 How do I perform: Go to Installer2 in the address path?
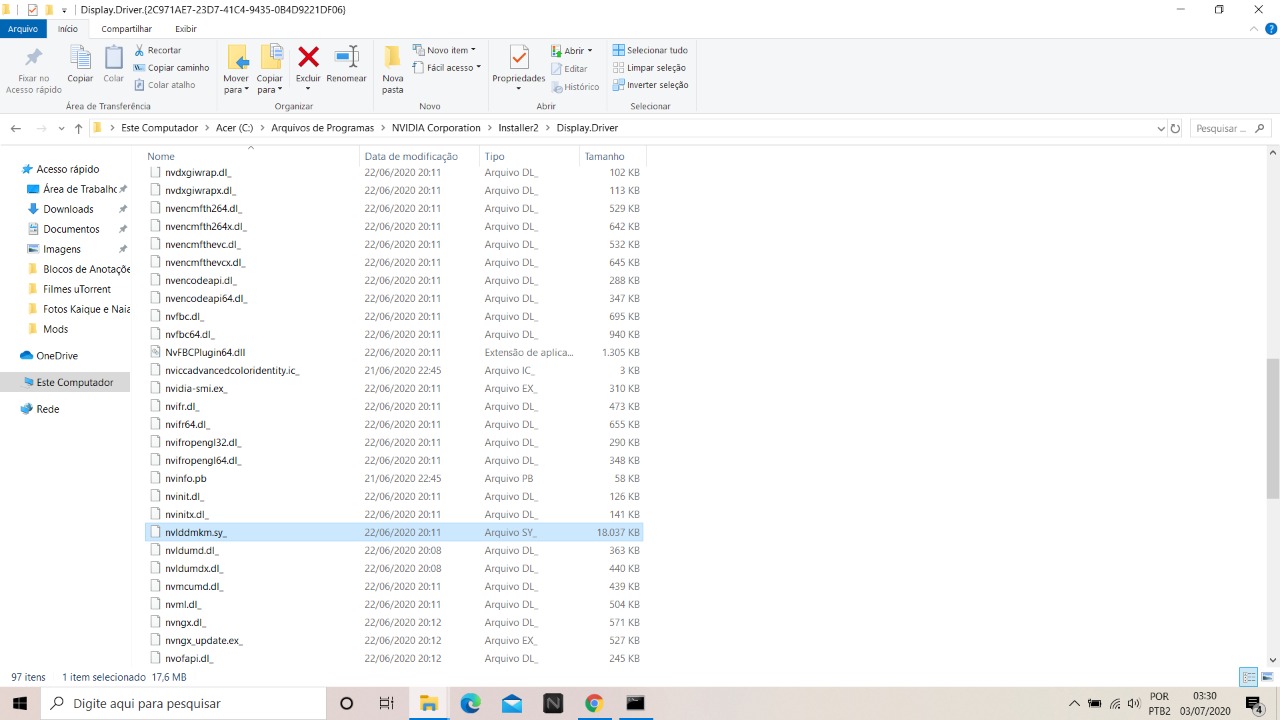[519, 128]
